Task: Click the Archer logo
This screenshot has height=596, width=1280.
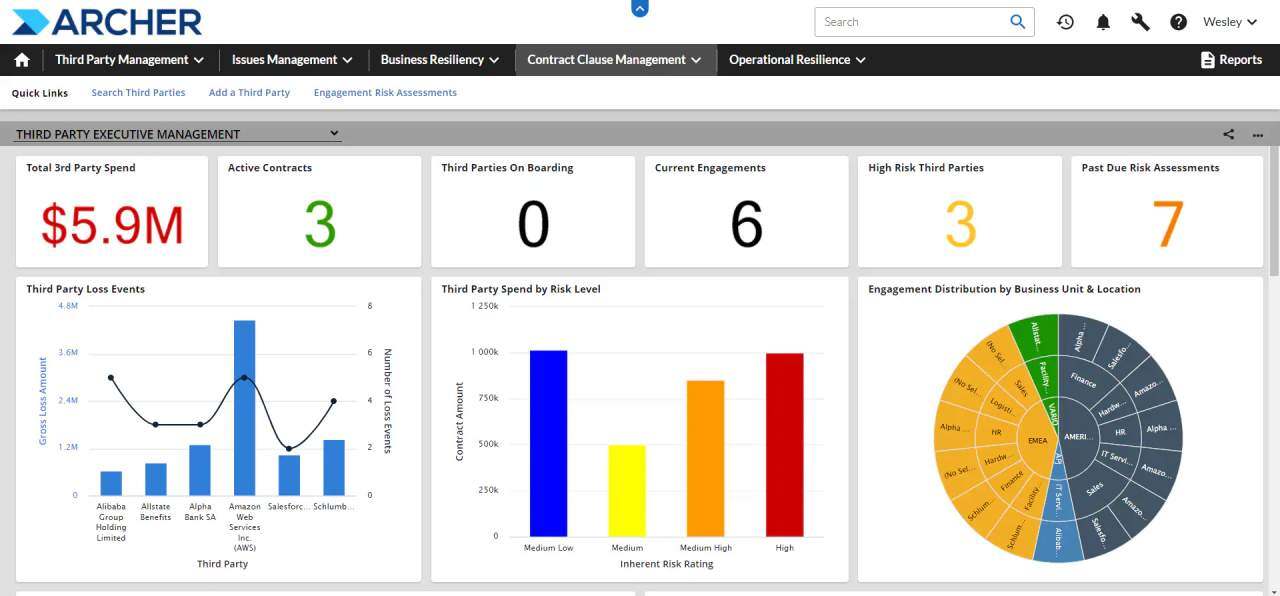Action: point(105,21)
